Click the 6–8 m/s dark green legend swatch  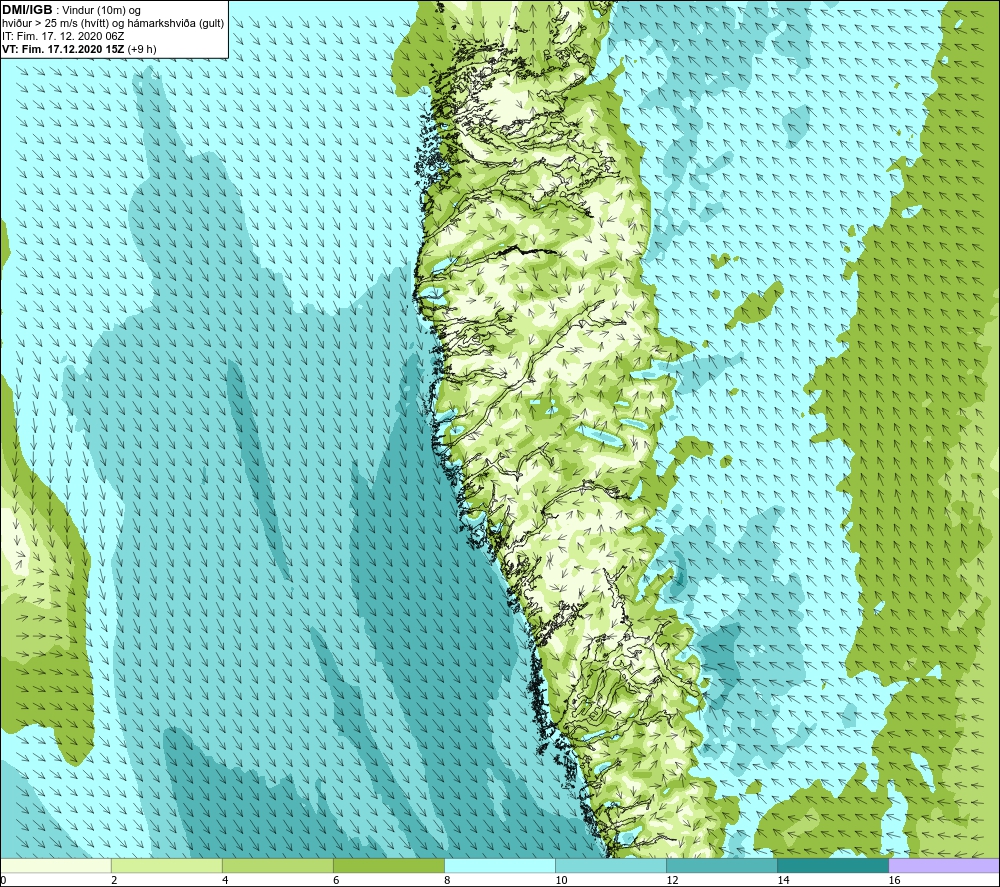pyautogui.click(x=389, y=866)
